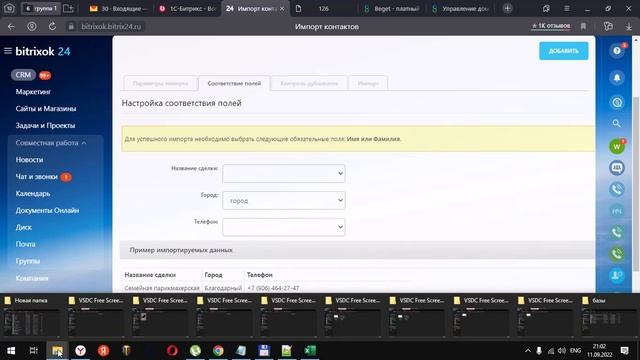This screenshot has height=360, width=640.
Task: Open the volume icon in the tray
Action: click(x=562, y=351)
